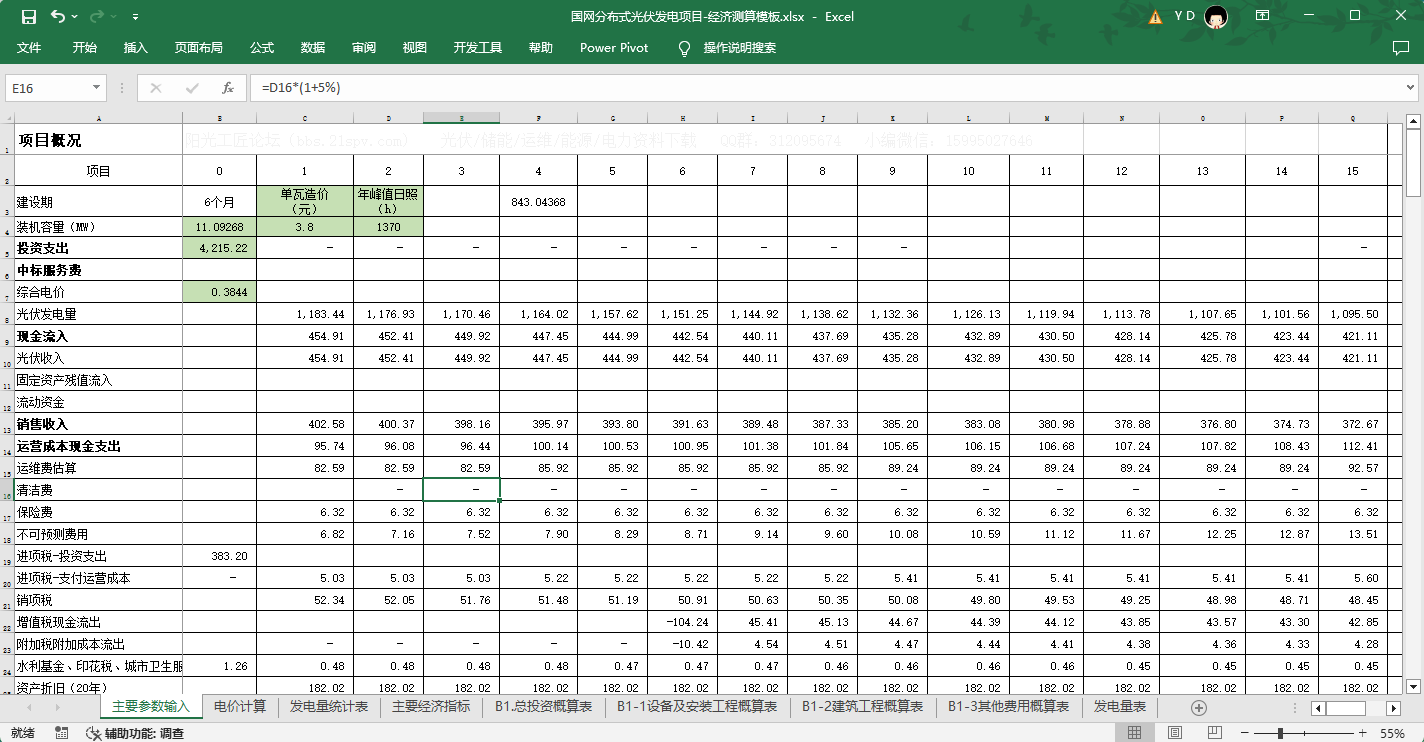Screen dimensions: 1424x742
Task: Click the confirm checkmark in formula bar
Action: coord(192,88)
